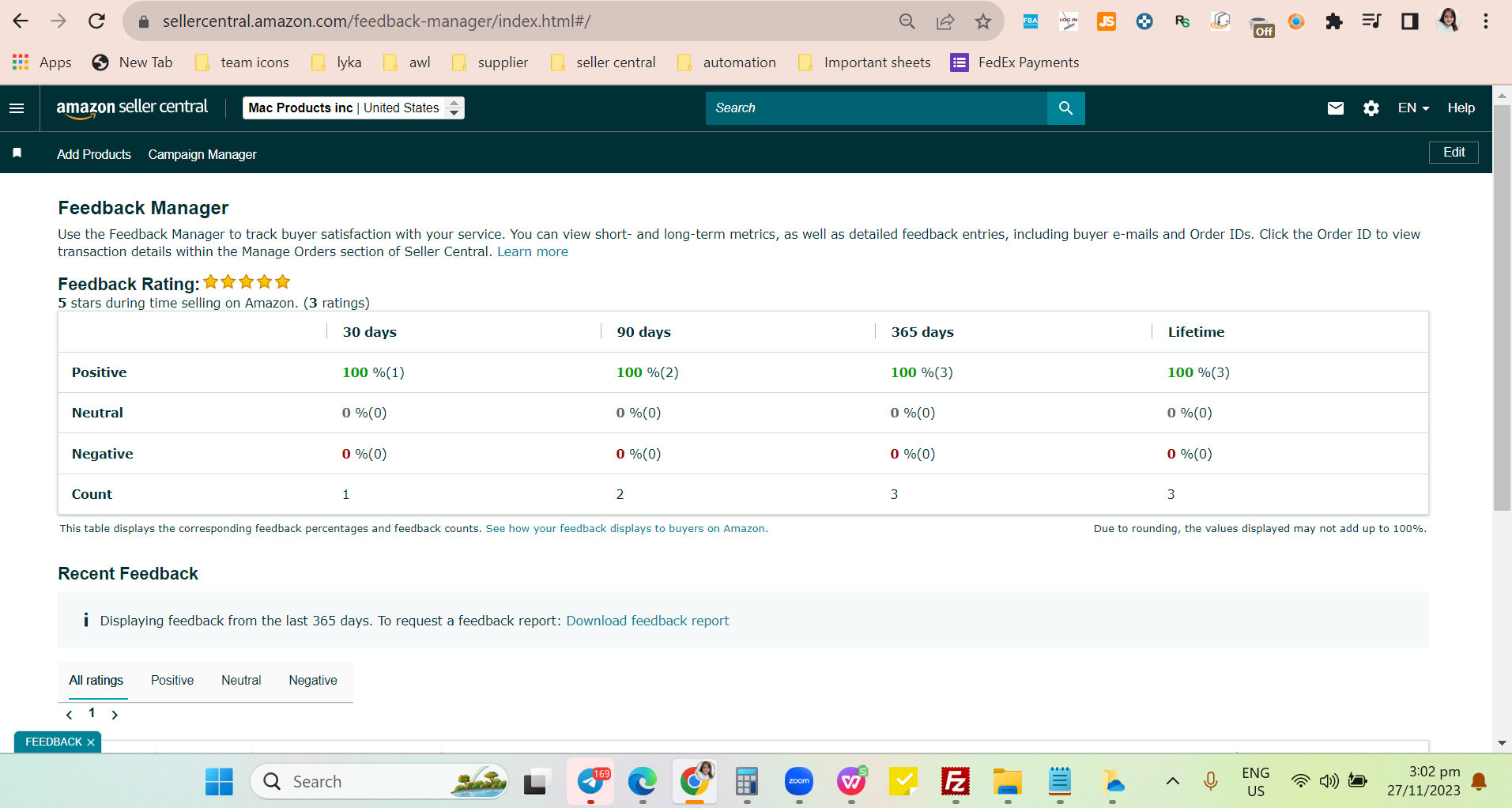This screenshot has height=808, width=1512.
Task: Open the Chrome profile avatar
Action: 1448,21
